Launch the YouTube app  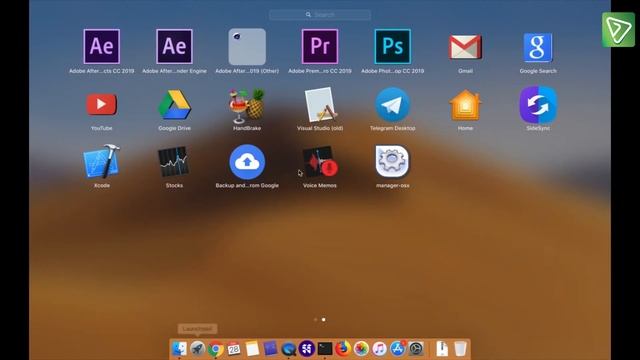[102, 104]
